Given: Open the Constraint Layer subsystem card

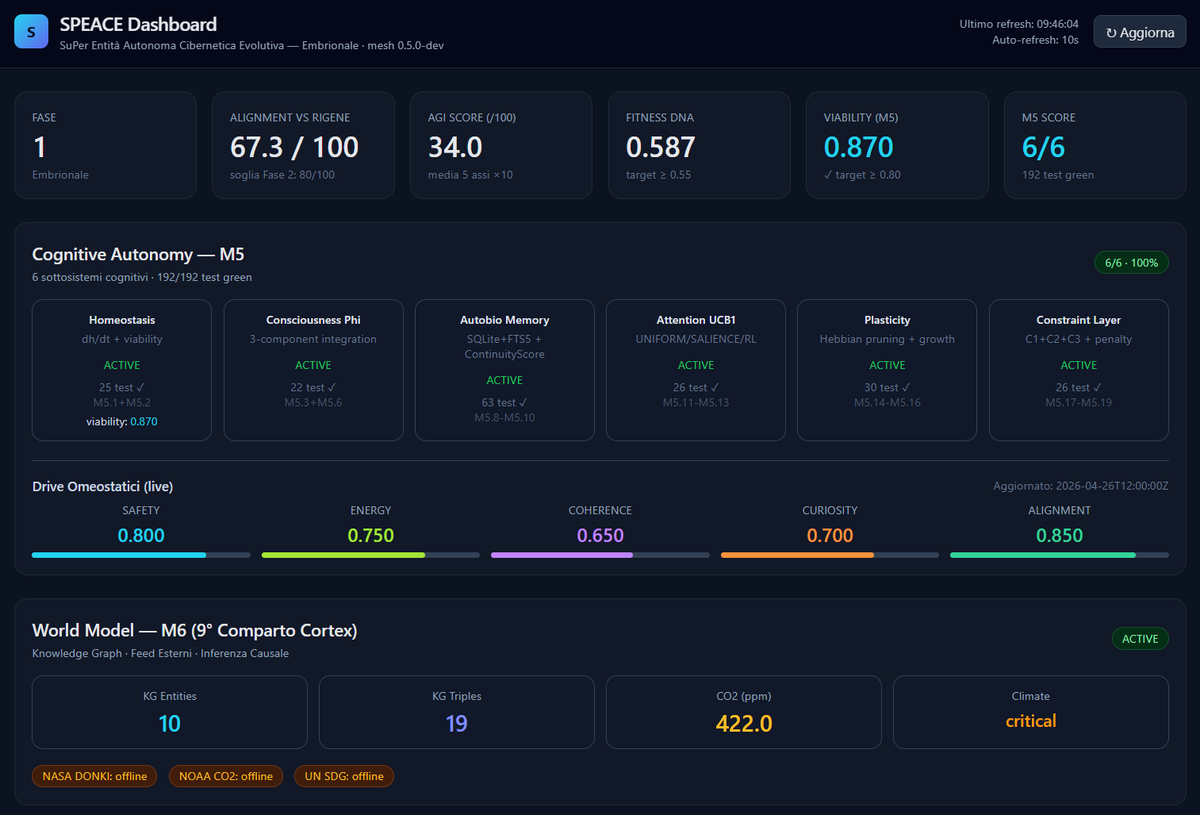Looking at the screenshot, I should (x=1079, y=370).
